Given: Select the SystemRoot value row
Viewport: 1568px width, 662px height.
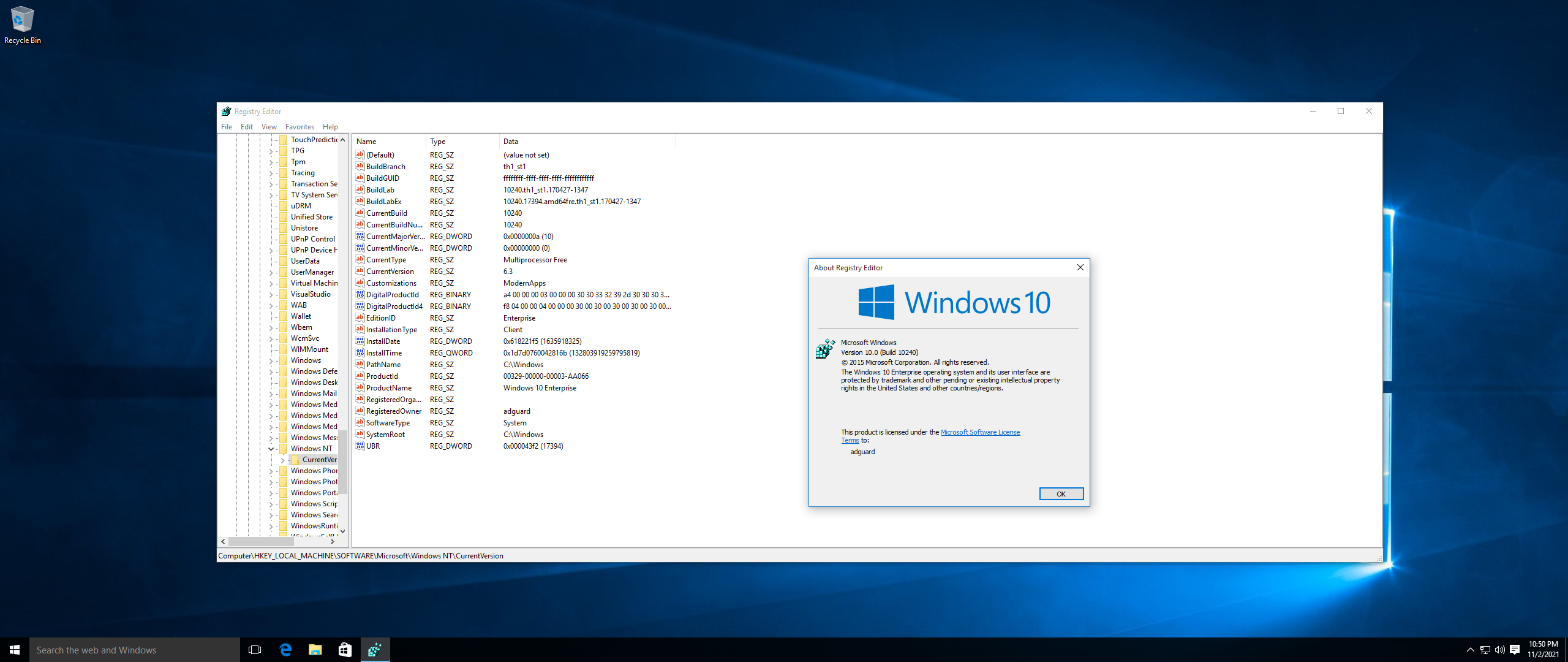Looking at the screenshot, I should 515,435.
